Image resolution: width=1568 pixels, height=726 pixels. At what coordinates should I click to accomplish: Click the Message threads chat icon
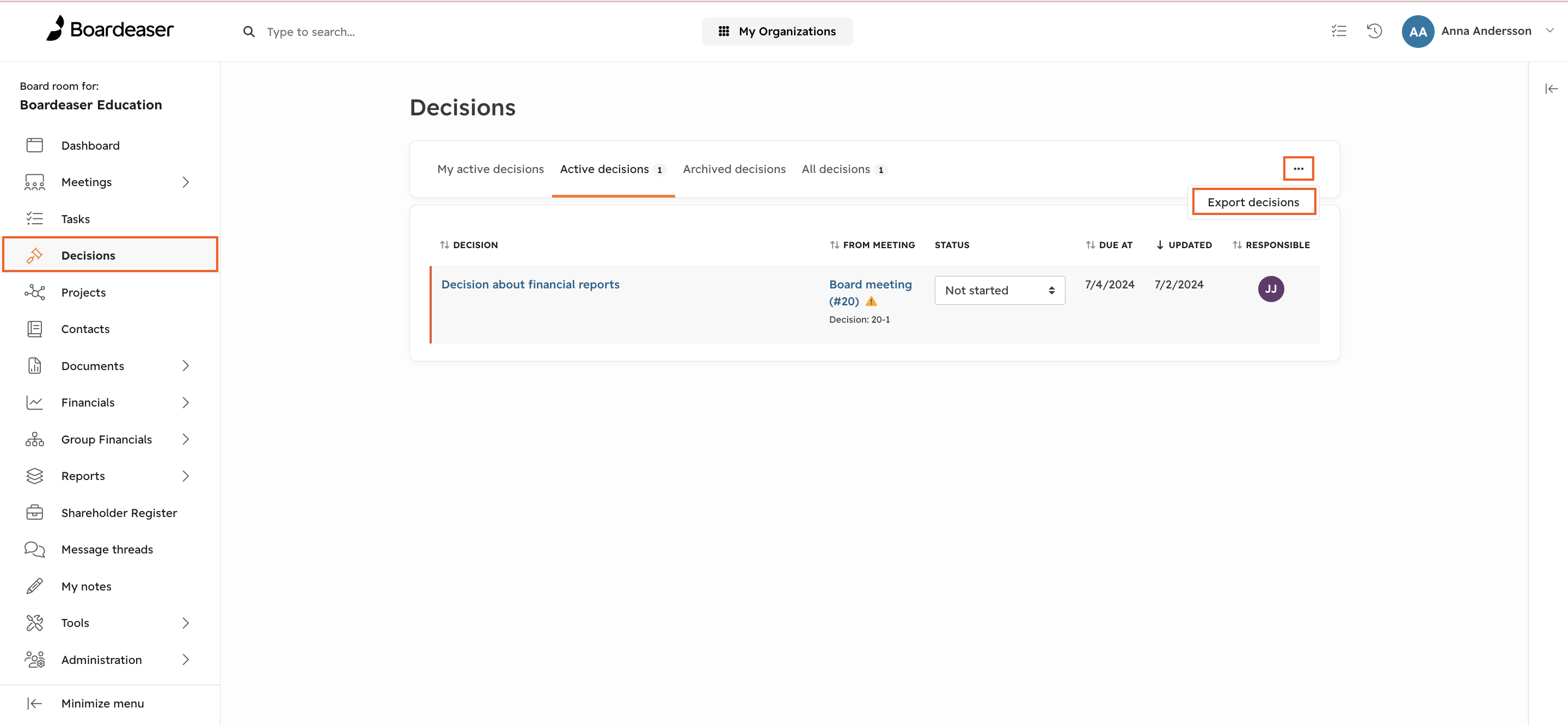coord(35,550)
